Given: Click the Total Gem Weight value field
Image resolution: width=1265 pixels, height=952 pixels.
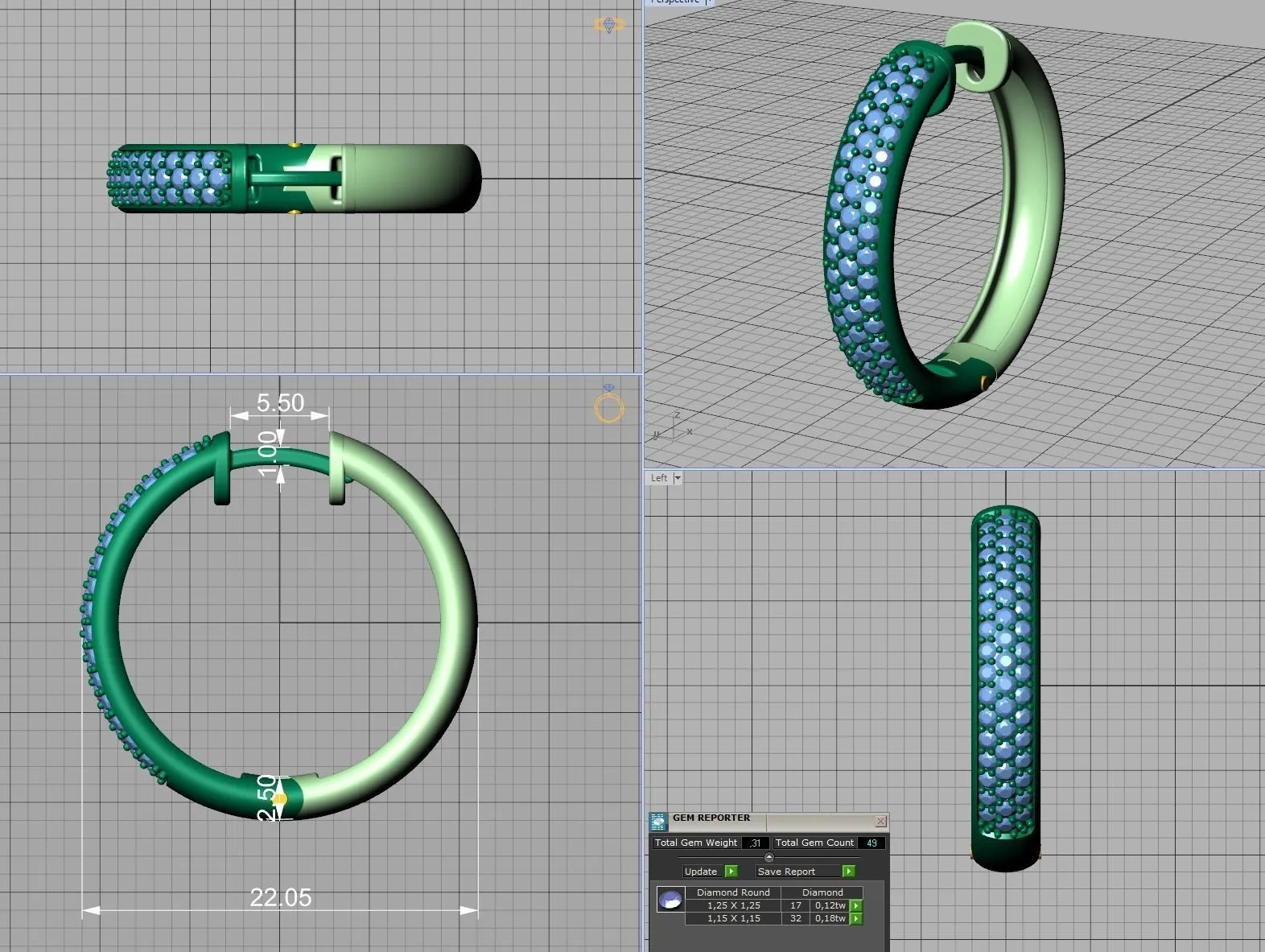Looking at the screenshot, I should point(755,843).
